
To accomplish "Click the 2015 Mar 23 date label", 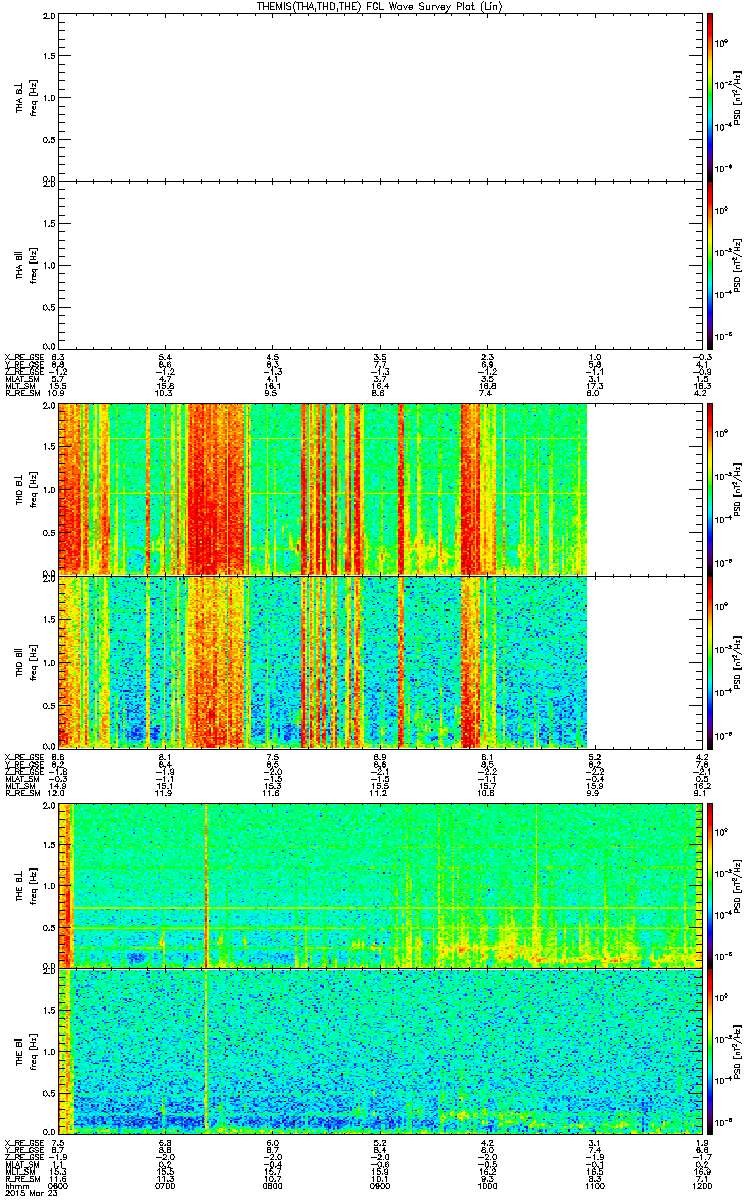I will pos(26,1195).
